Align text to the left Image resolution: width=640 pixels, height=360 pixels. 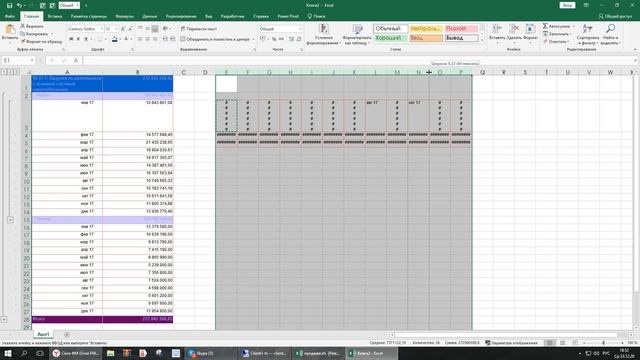[140, 39]
